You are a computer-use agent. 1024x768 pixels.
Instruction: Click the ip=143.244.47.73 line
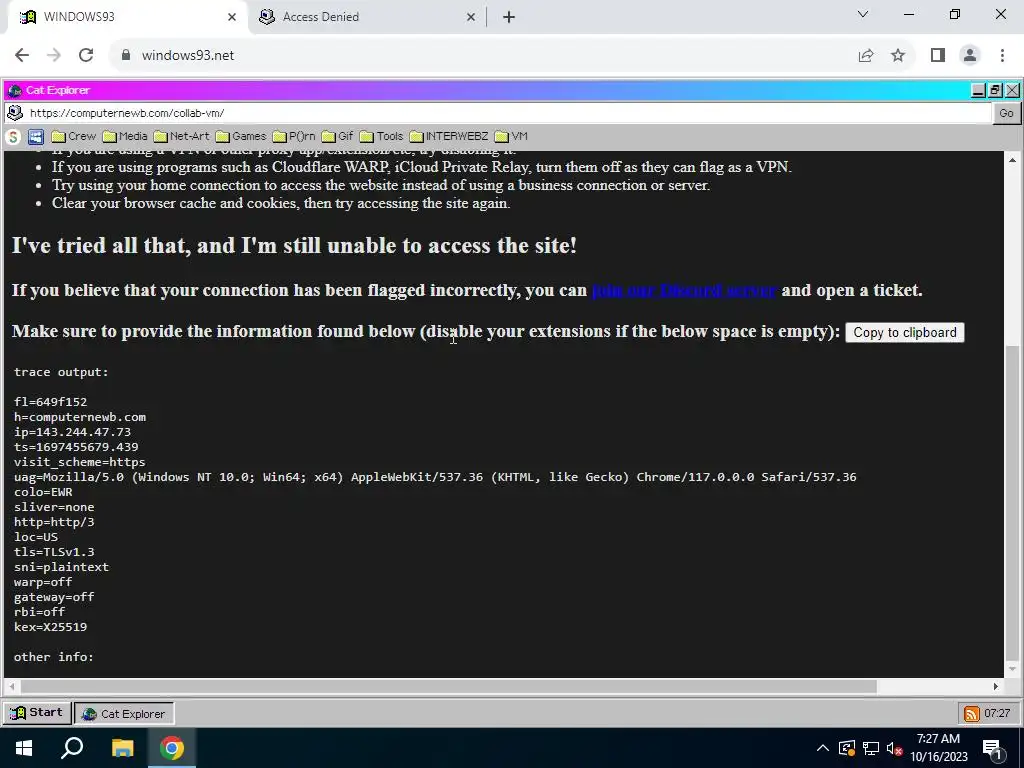[x=72, y=432]
